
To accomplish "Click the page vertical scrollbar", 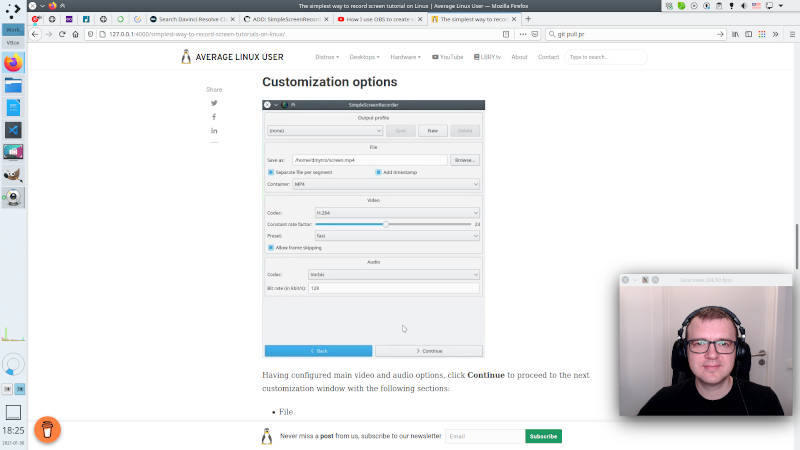I will 797,246.
